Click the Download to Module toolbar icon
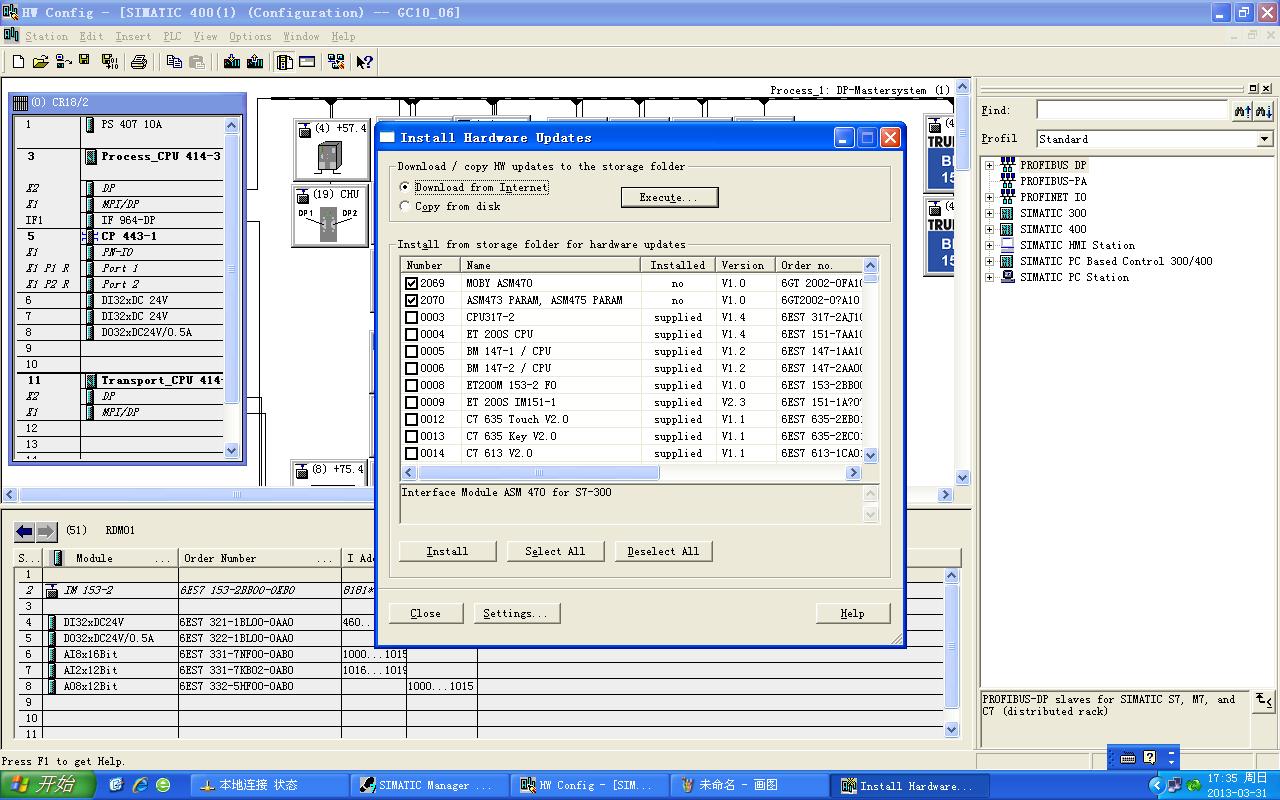This screenshot has height=800, width=1280. coord(232,62)
